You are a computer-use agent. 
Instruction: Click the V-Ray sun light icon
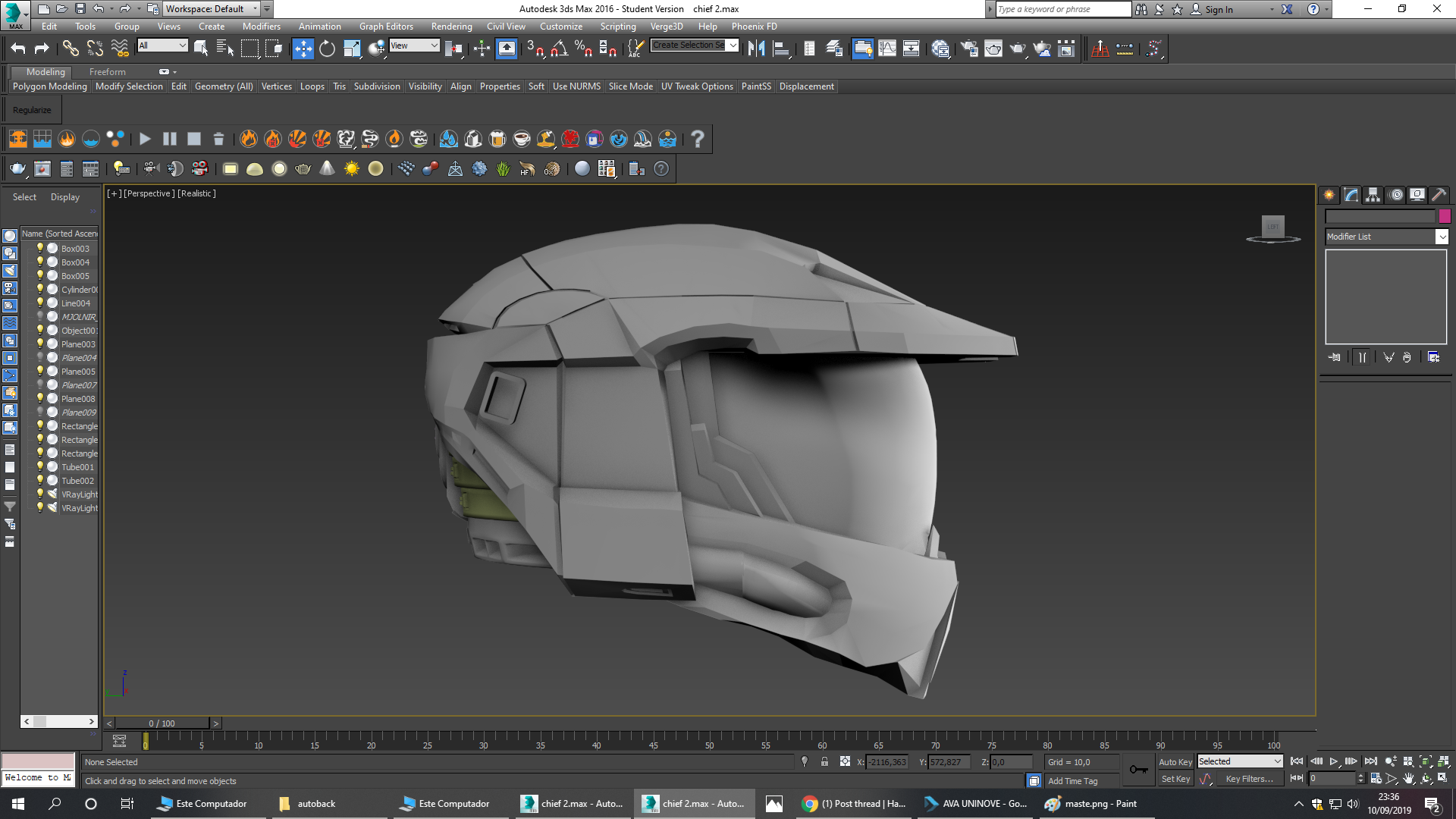click(x=351, y=168)
